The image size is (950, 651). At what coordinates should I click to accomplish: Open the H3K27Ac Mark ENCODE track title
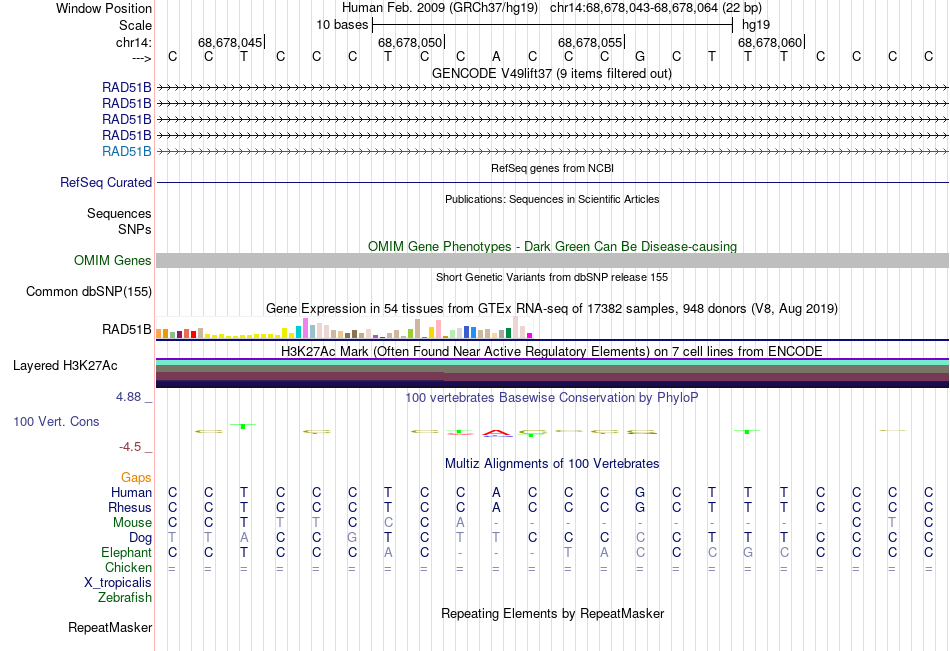tap(552, 352)
